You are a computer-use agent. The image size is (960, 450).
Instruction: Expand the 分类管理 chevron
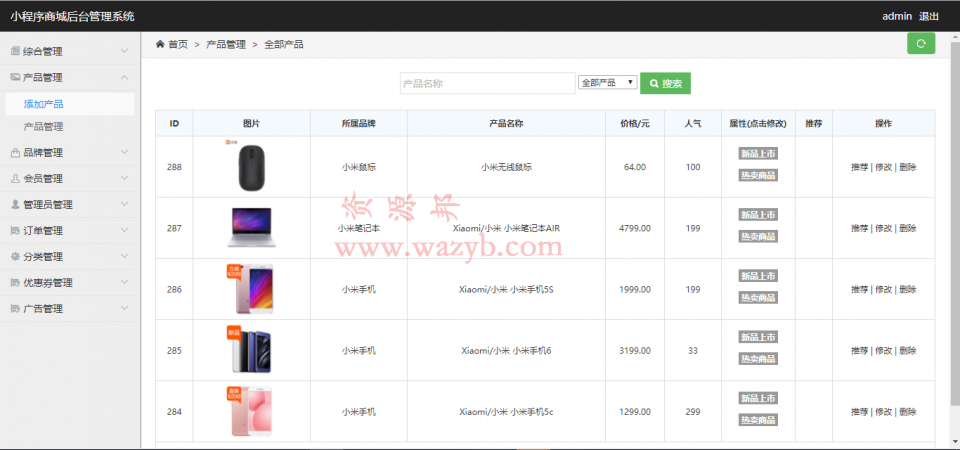pyautogui.click(x=124, y=257)
